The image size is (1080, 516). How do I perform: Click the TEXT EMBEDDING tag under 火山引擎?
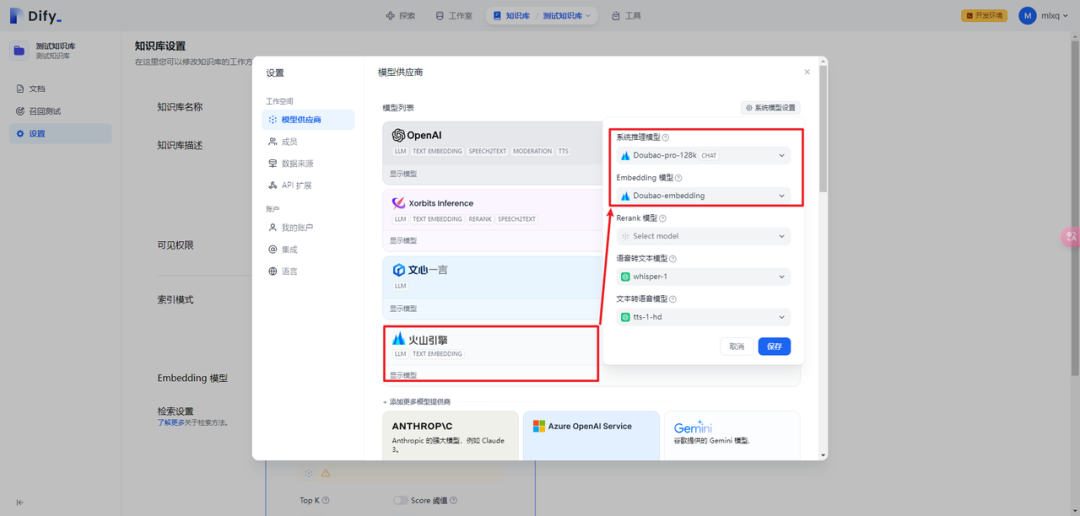(437, 354)
